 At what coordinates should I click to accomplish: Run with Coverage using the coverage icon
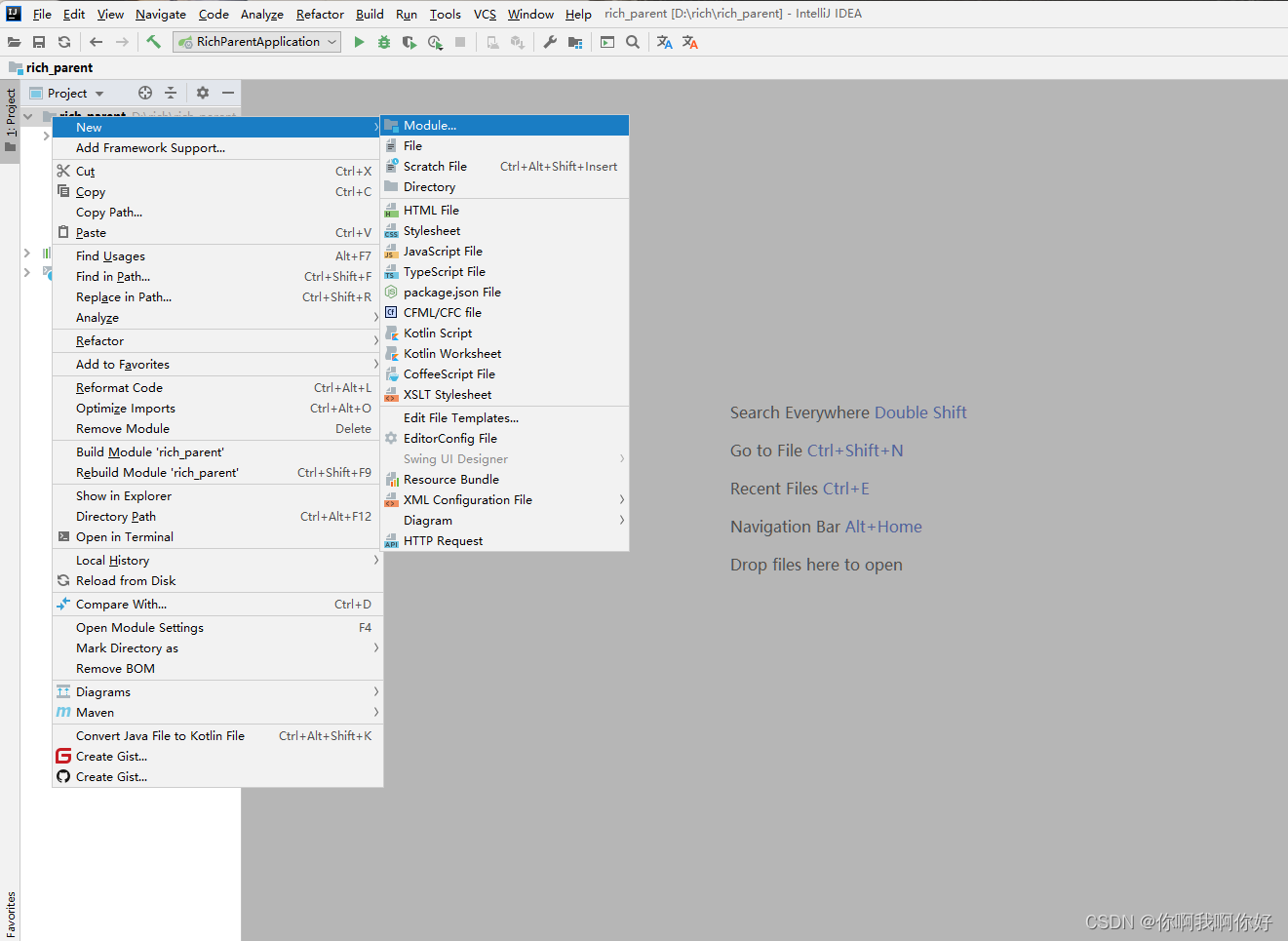(409, 42)
